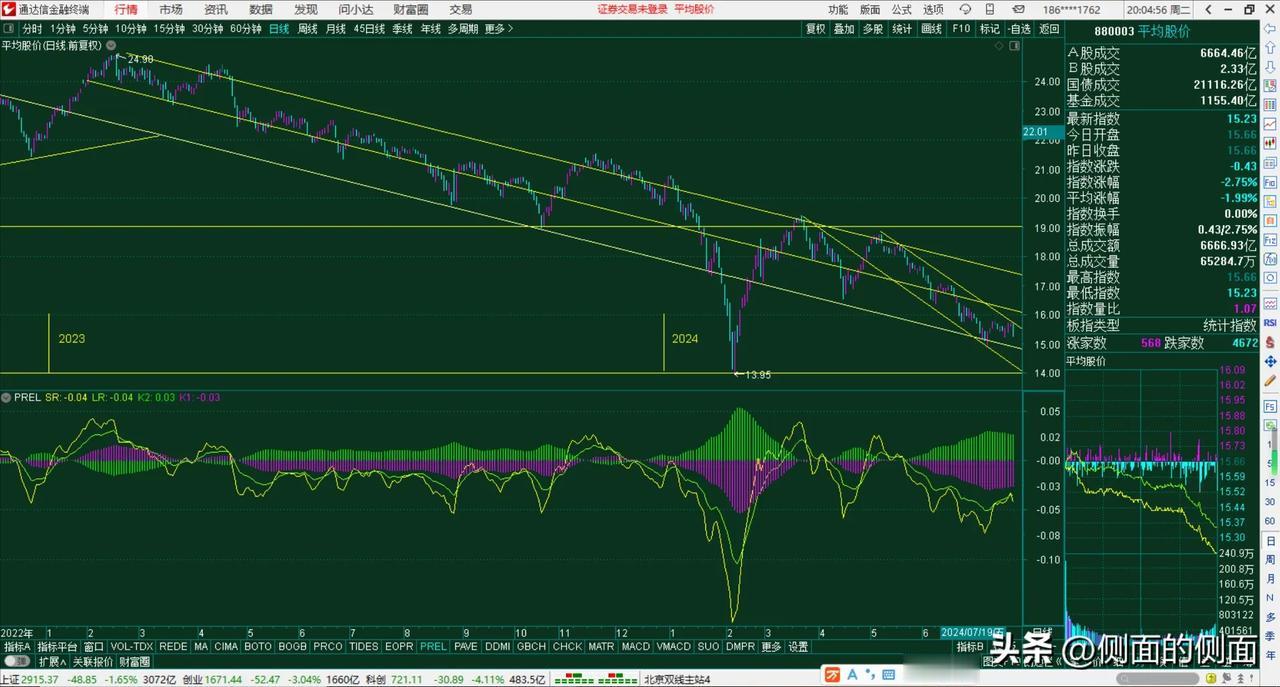The image size is (1280, 687).
Task: Select the 5分钟 period tab
Action: tap(96, 29)
